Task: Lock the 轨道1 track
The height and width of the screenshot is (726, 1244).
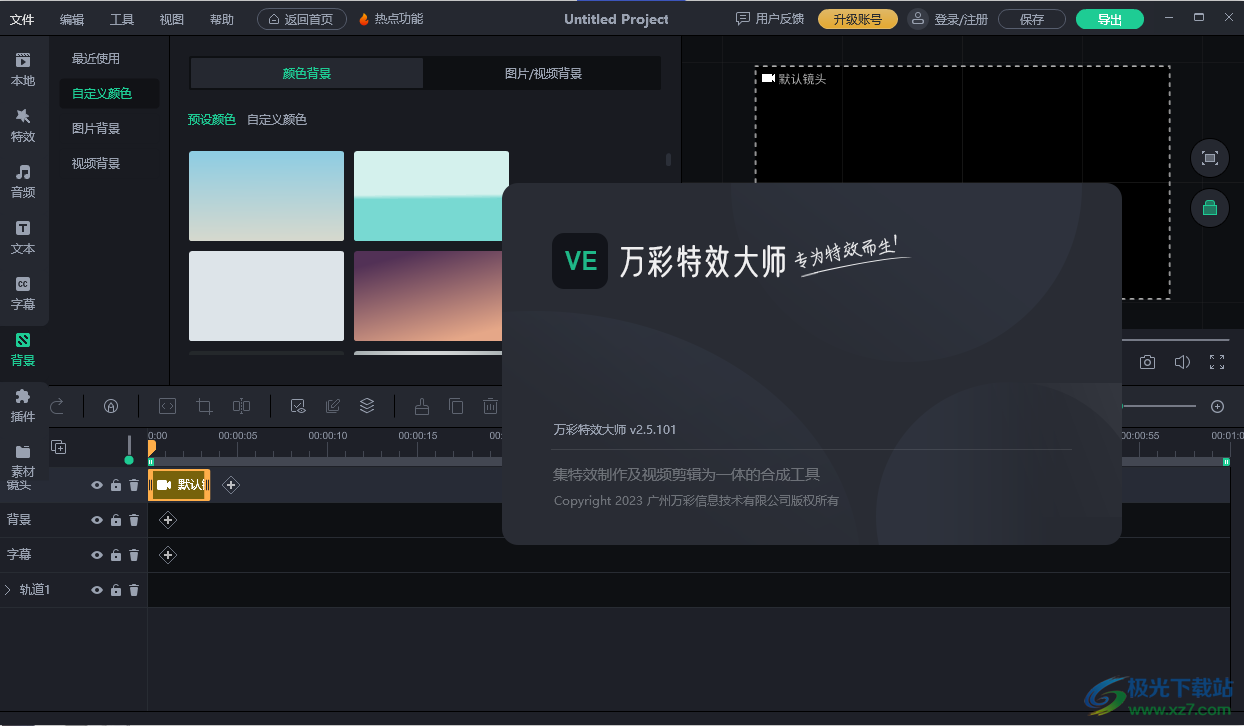Action: (116, 590)
